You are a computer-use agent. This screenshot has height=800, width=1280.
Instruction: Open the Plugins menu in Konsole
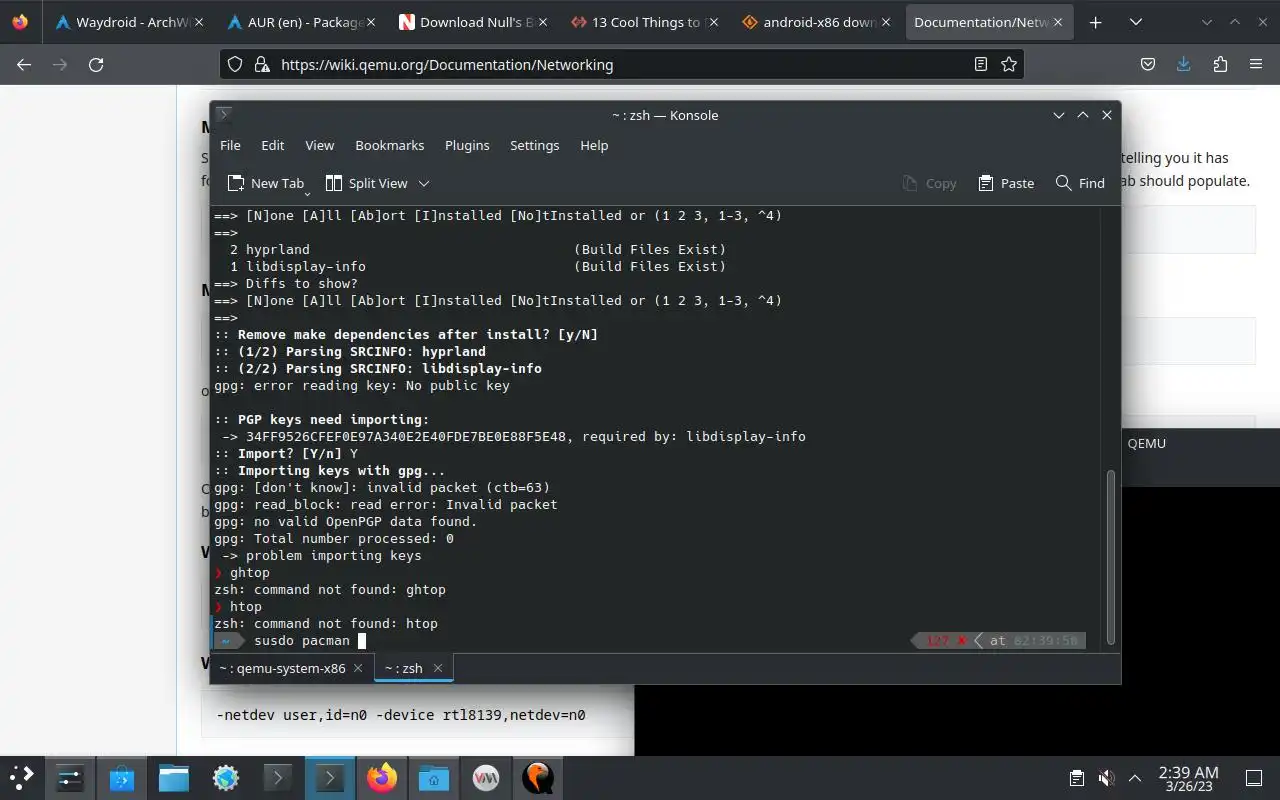coord(467,145)
